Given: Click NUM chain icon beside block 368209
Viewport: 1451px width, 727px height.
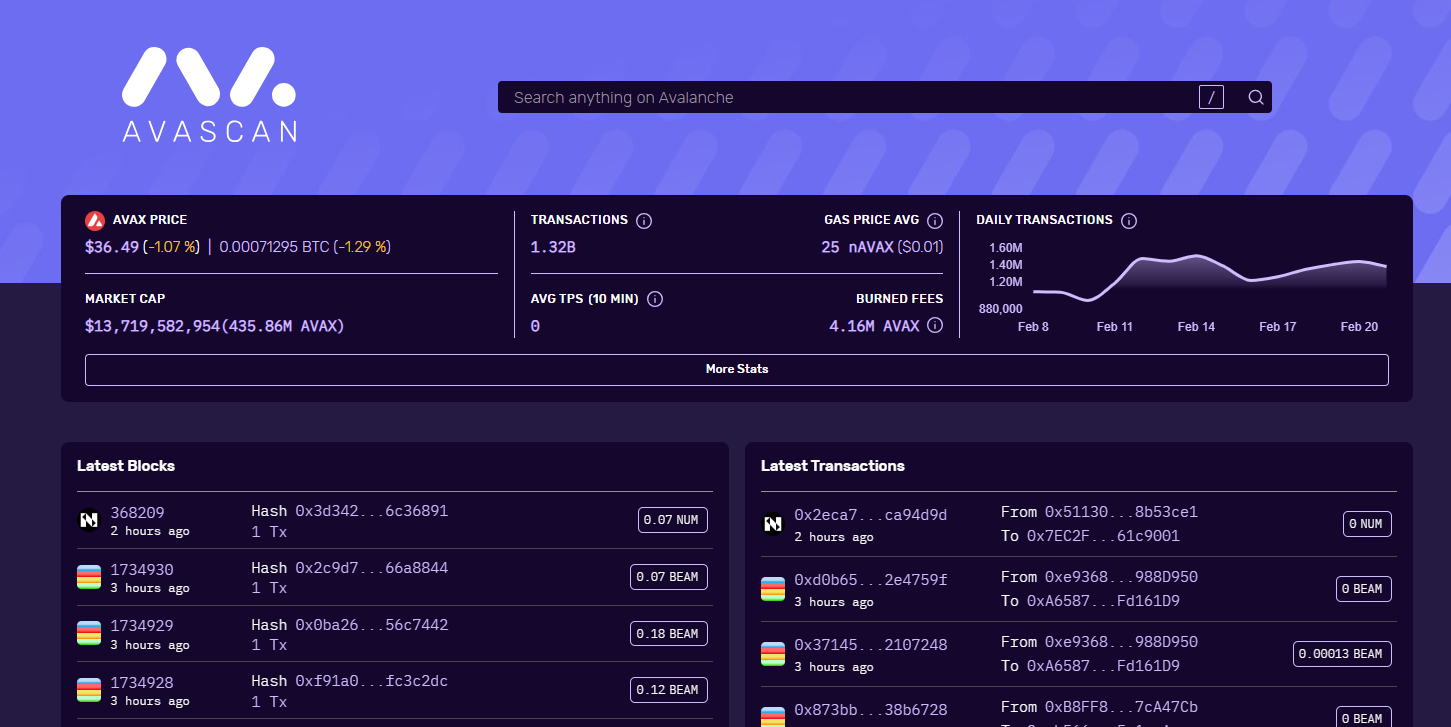Looking at the screenshot, I should pos(89,520).
